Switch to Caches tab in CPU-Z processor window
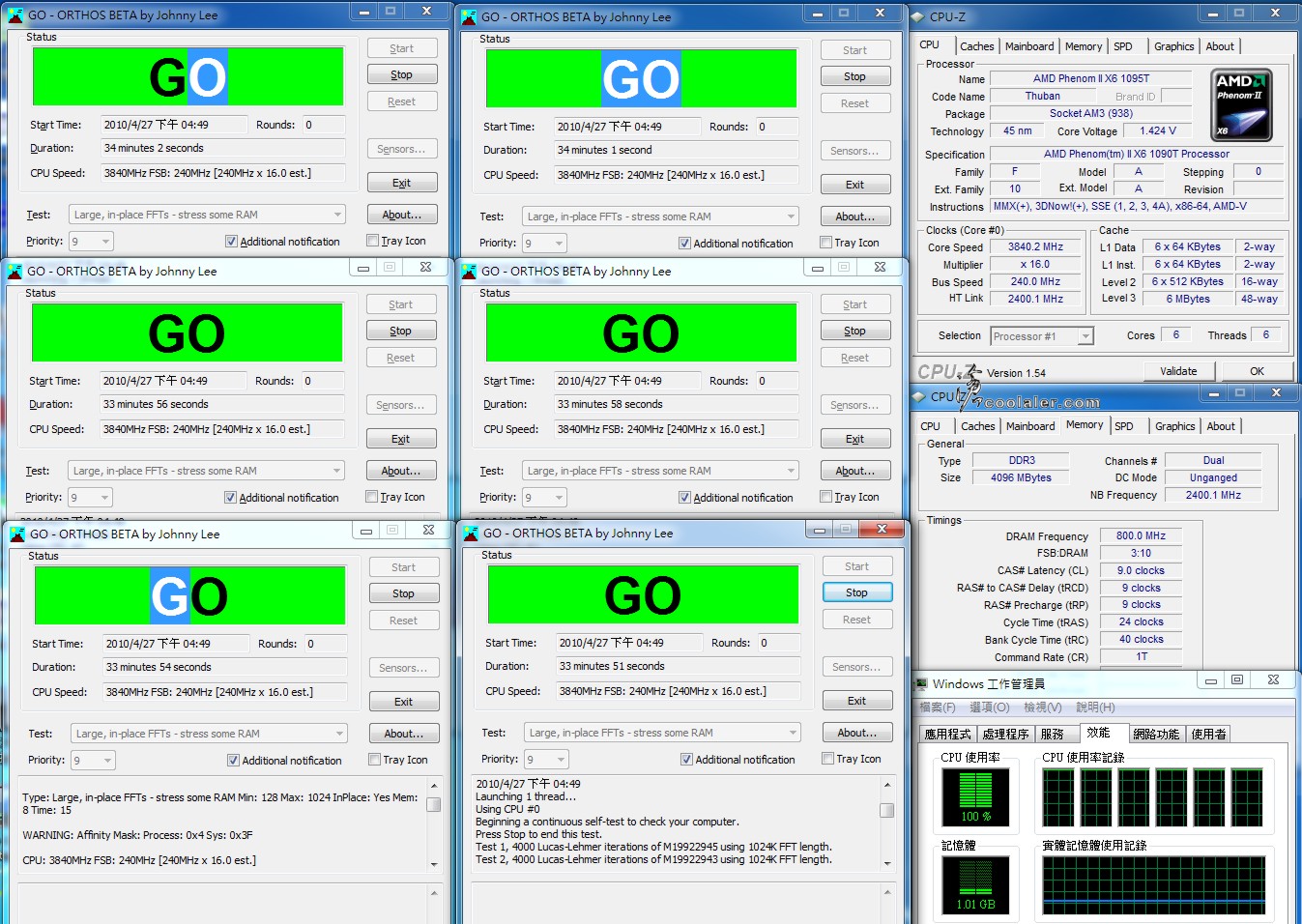The width and height of the screenshot is (1302, 924). point(976,46)
